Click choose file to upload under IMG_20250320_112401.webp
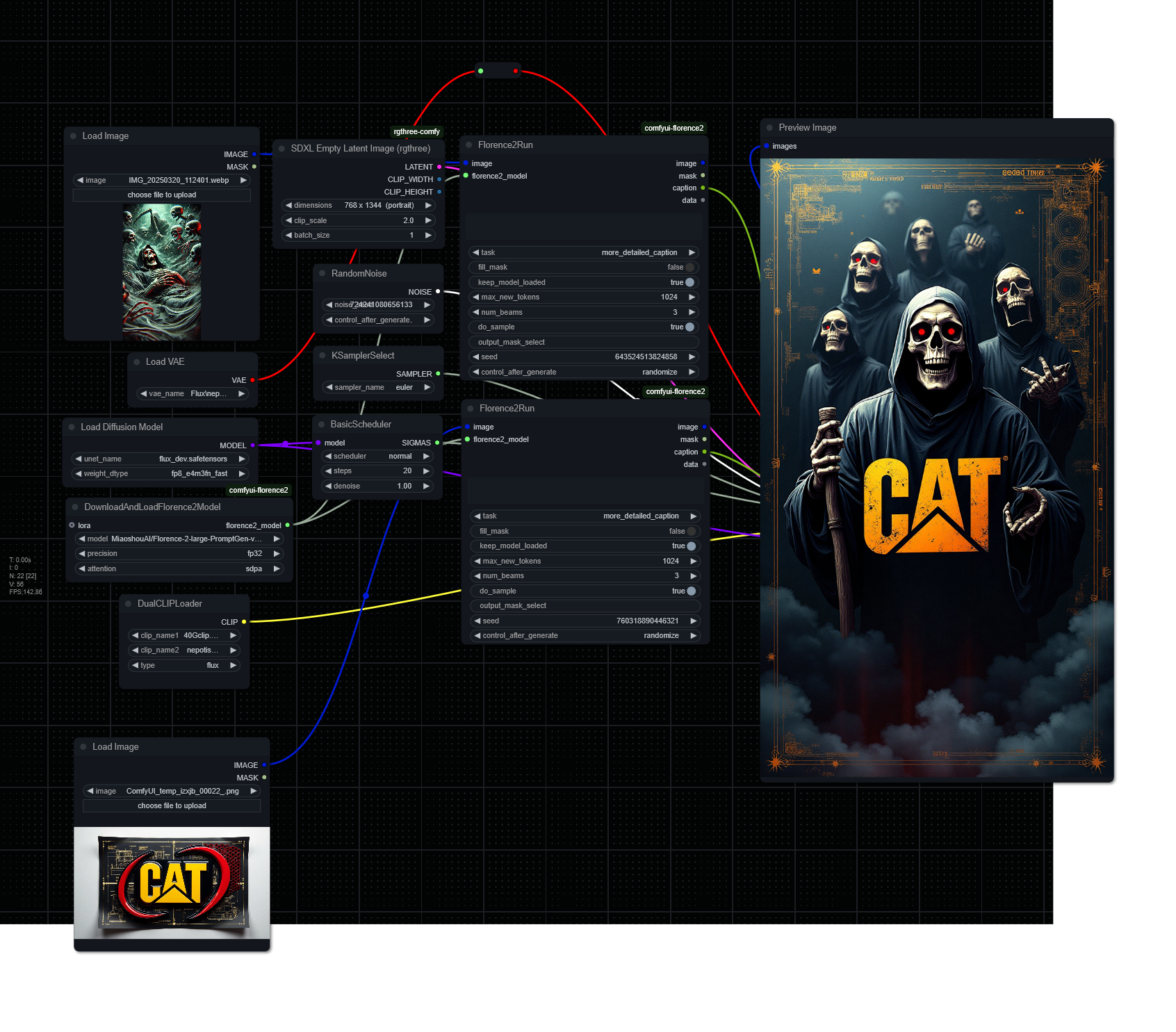The height and width of the screenshot is (1032, 1176). (162, 195)
